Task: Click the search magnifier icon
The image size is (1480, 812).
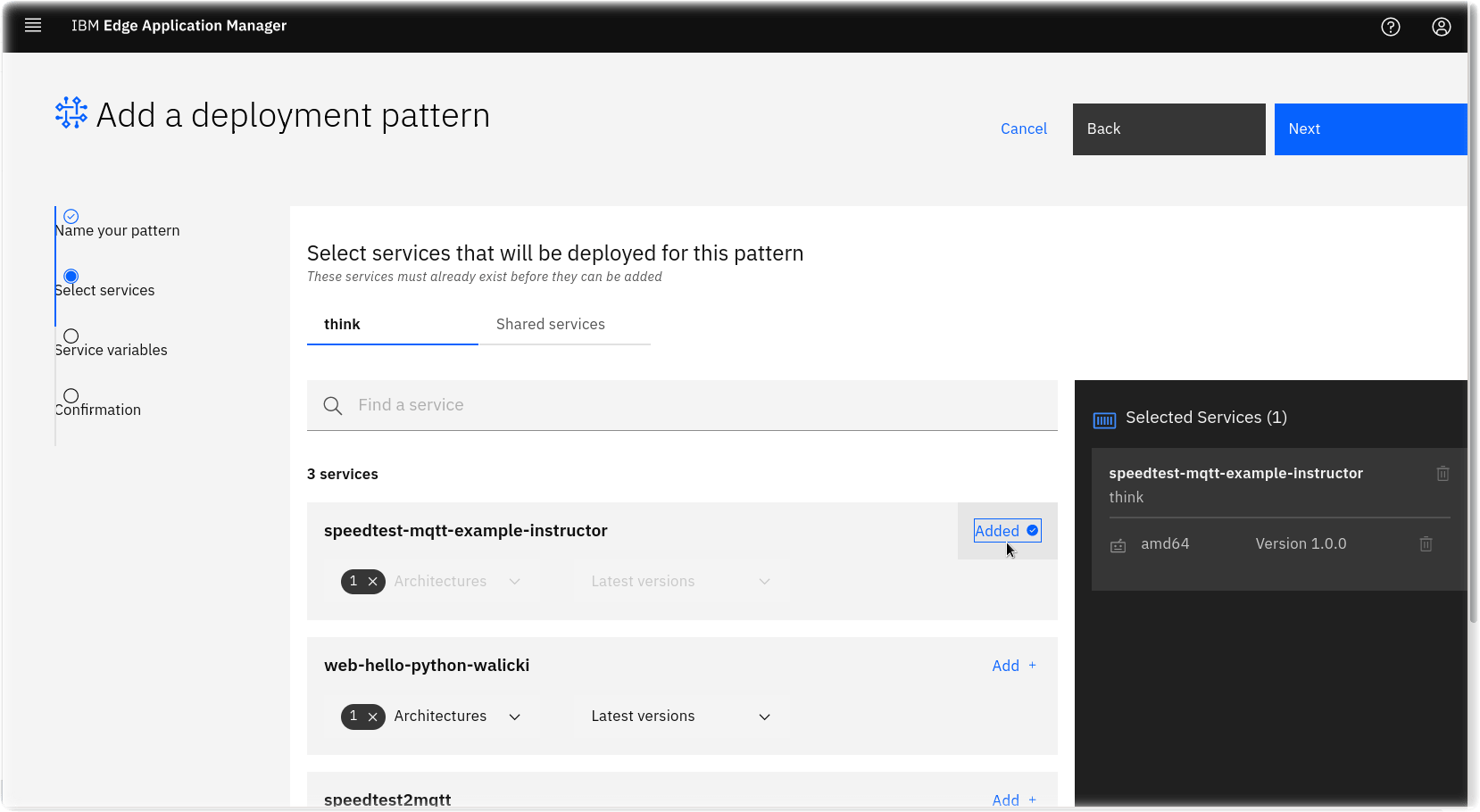Action: point(333,406)
